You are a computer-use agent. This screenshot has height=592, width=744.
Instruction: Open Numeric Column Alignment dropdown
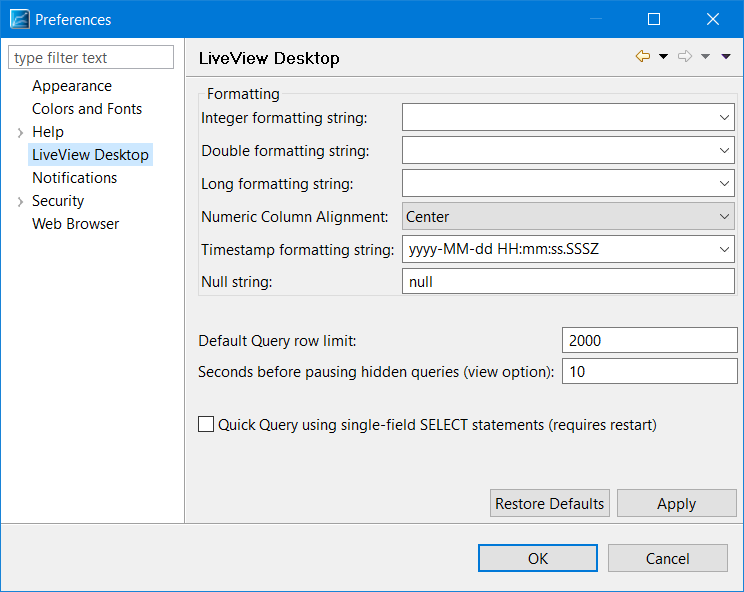724,217
